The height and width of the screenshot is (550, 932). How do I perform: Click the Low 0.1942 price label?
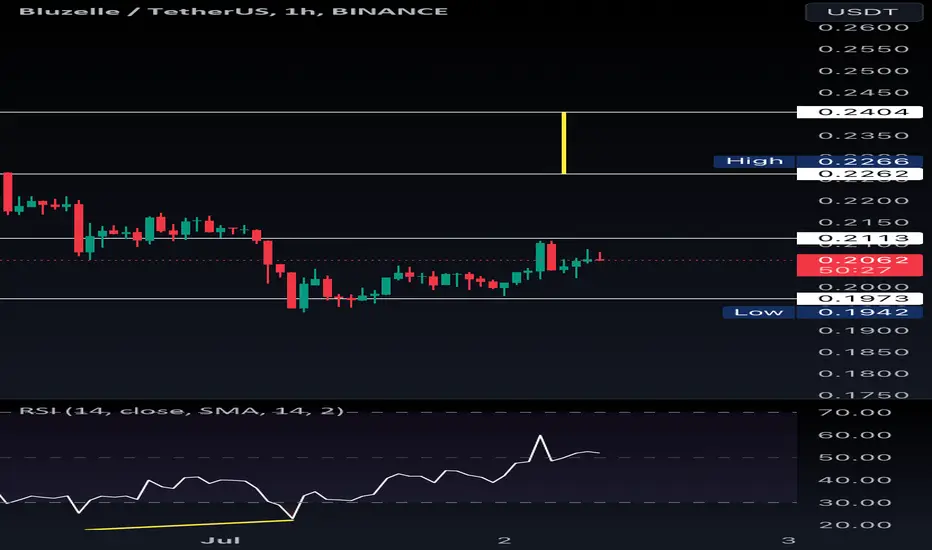pyautogui.click(x=823, y=312)
